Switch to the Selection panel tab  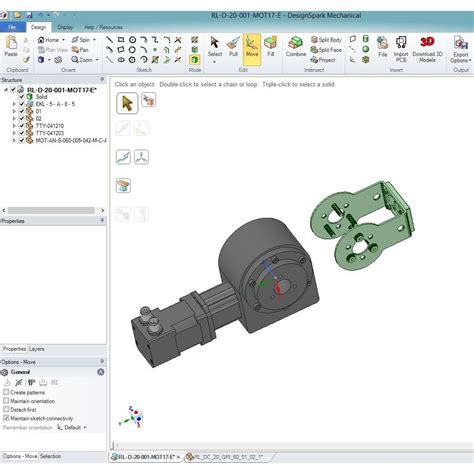(x=50, y=456)
